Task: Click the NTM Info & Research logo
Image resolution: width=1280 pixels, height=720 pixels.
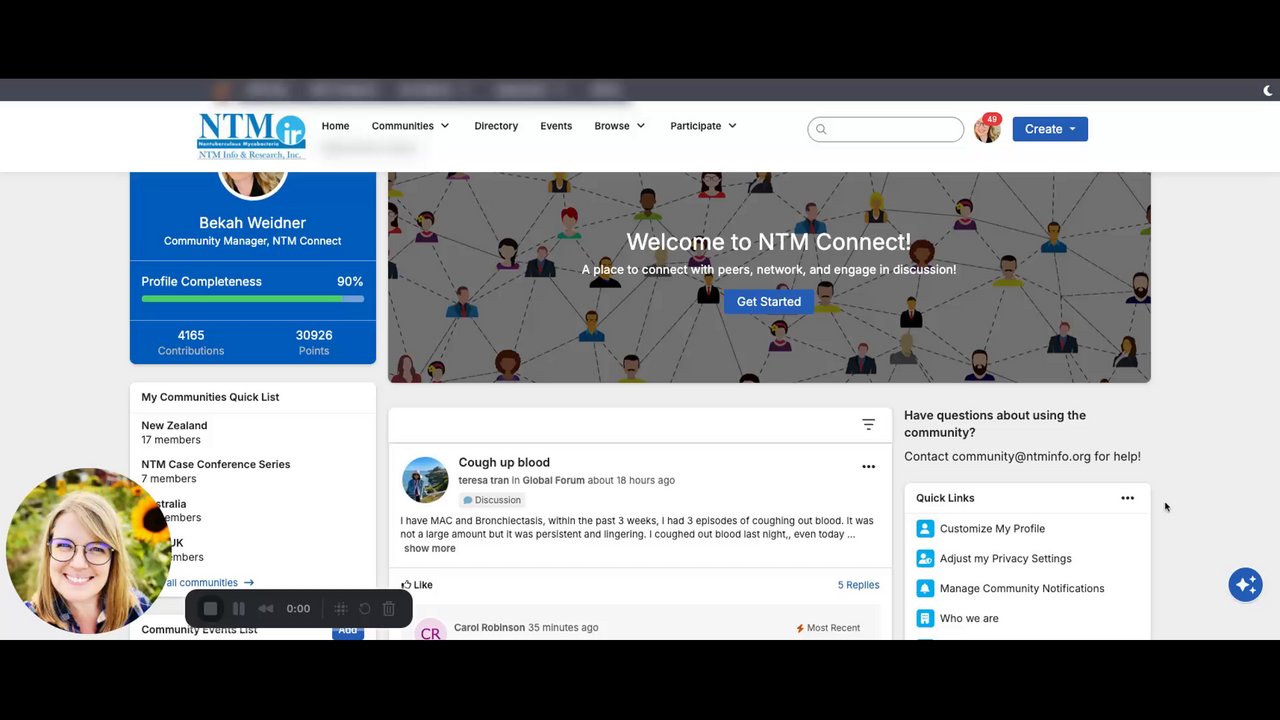Action: [x=251, y=136]
